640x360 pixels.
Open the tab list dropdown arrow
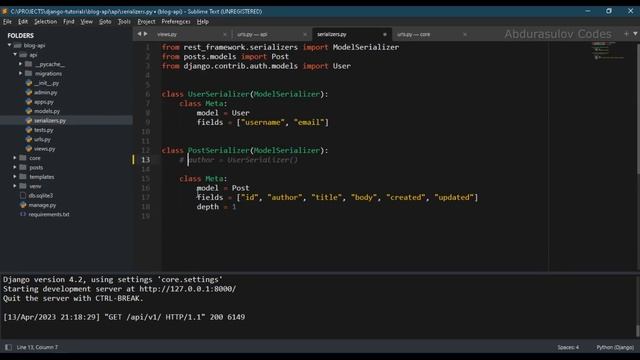(x=635, y=34)
